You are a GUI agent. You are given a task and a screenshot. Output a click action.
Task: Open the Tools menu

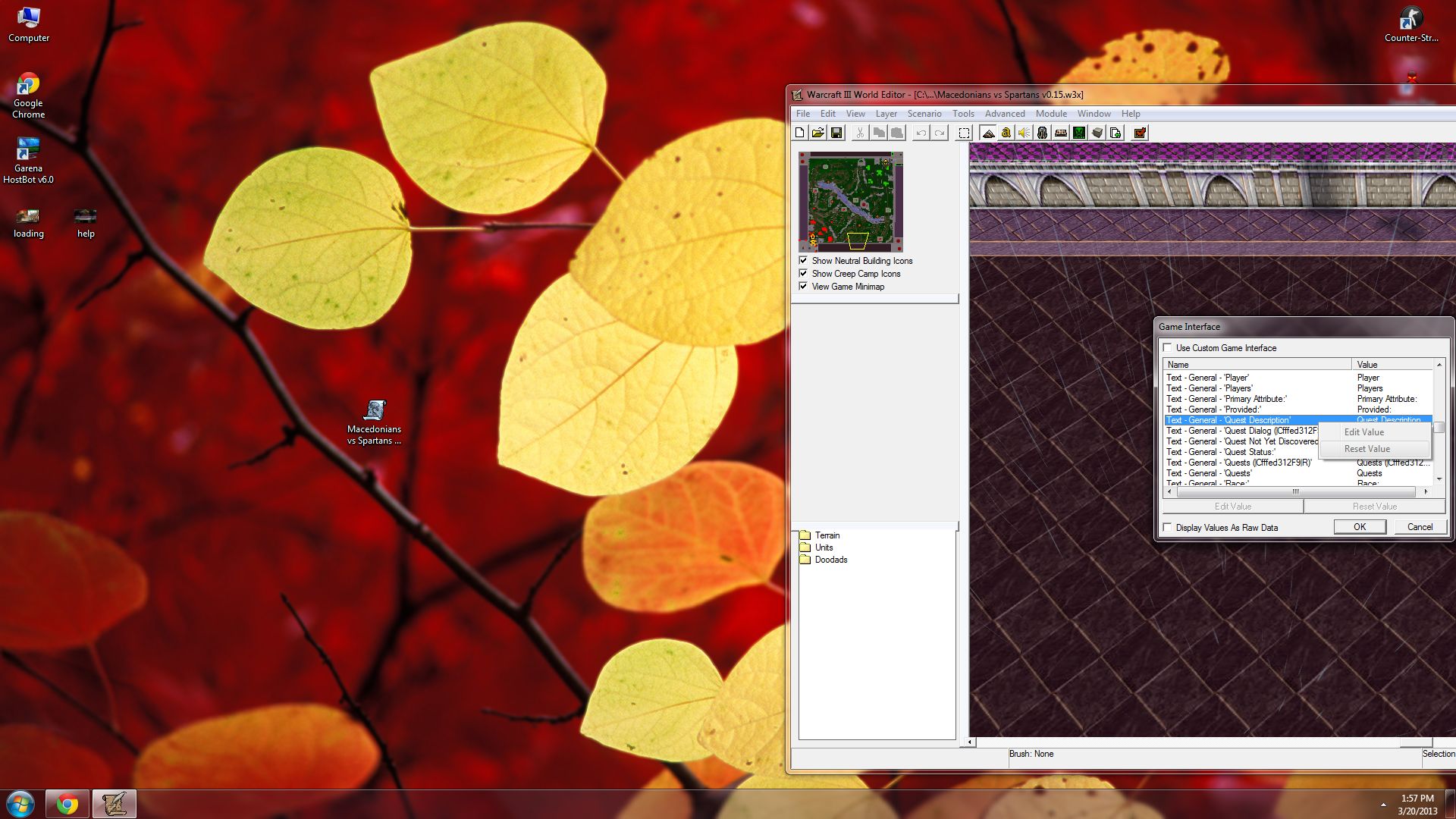point(964,114)
